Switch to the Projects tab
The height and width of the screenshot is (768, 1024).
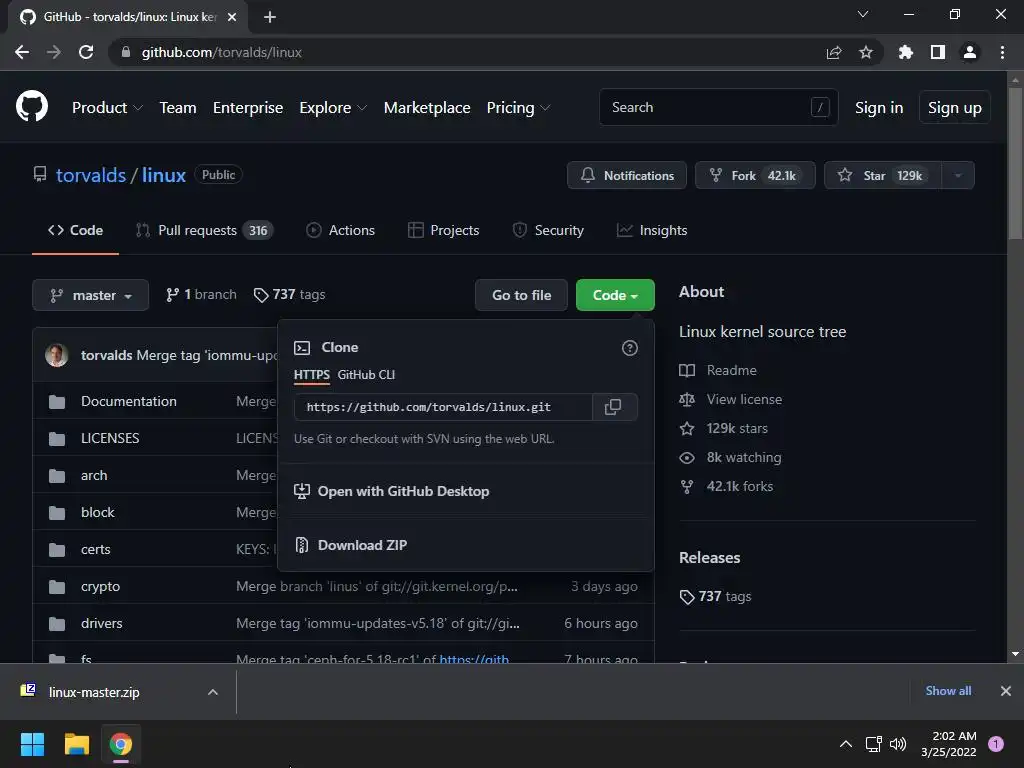(x=443, y=231)
